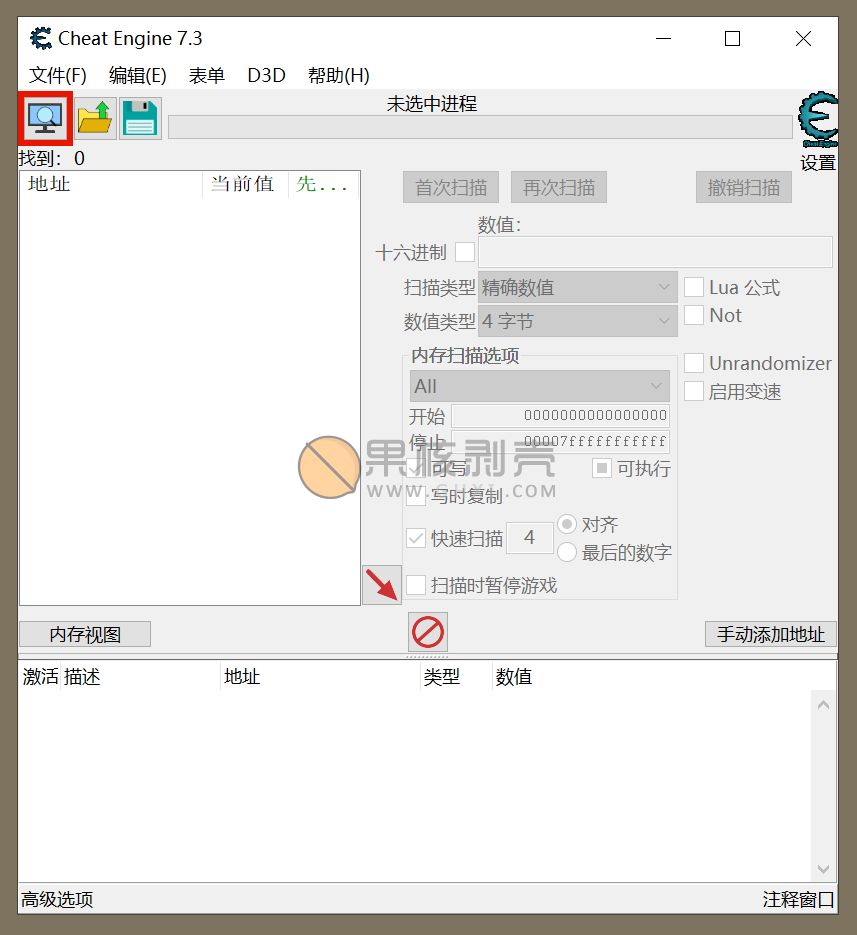This screenshot has width=857, height=935.
Task: Click the 数值 column header in address table
Action: point(513,677)
